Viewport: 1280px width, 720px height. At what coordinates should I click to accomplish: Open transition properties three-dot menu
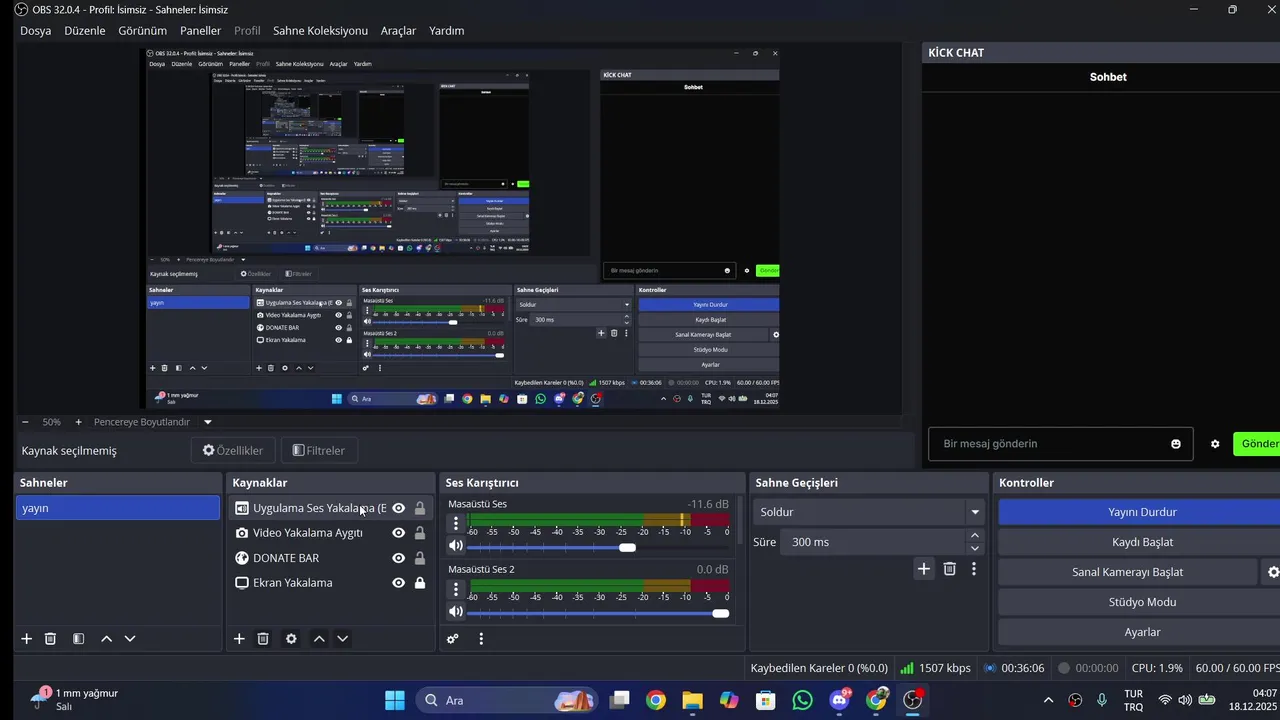coord(974,569)
